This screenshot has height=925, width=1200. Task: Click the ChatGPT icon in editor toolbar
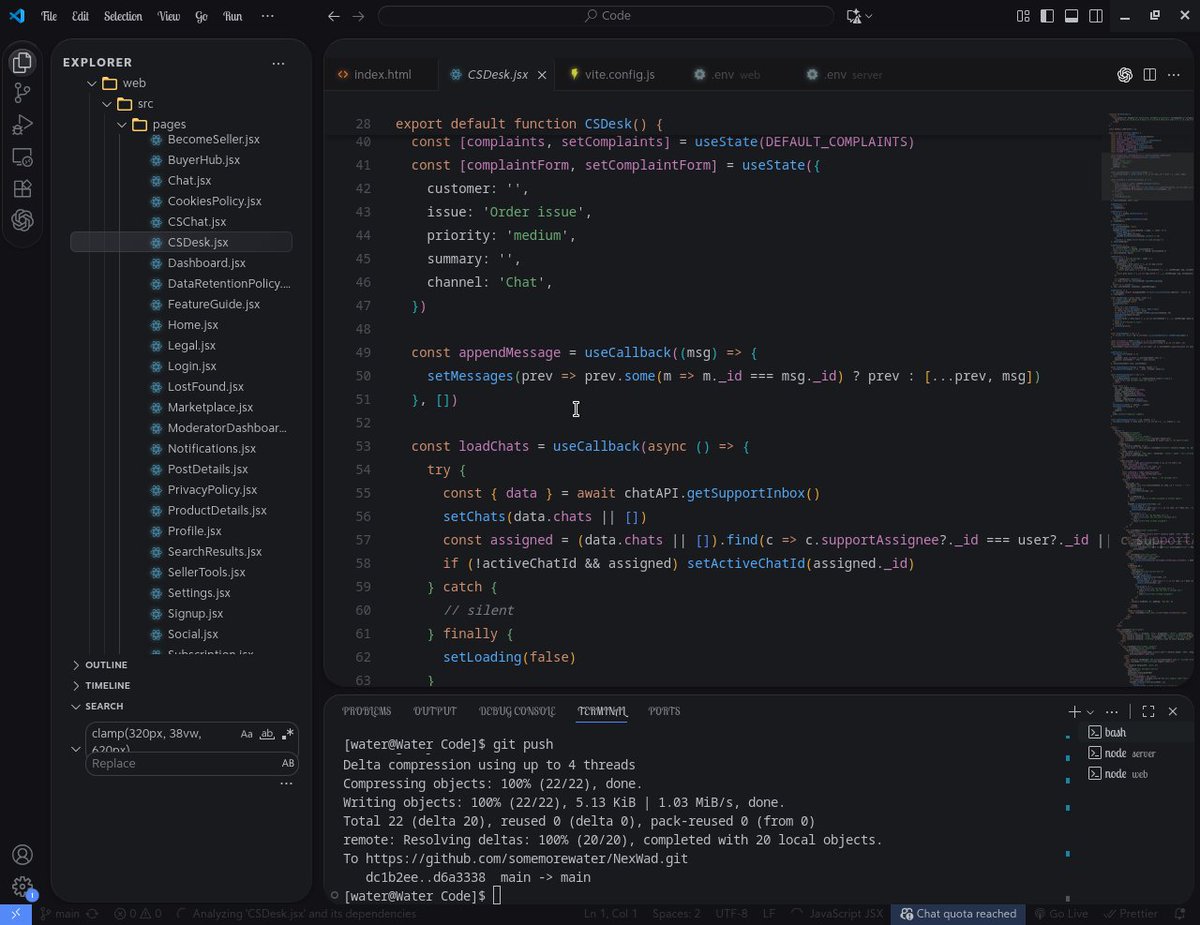coord(1125,75)
